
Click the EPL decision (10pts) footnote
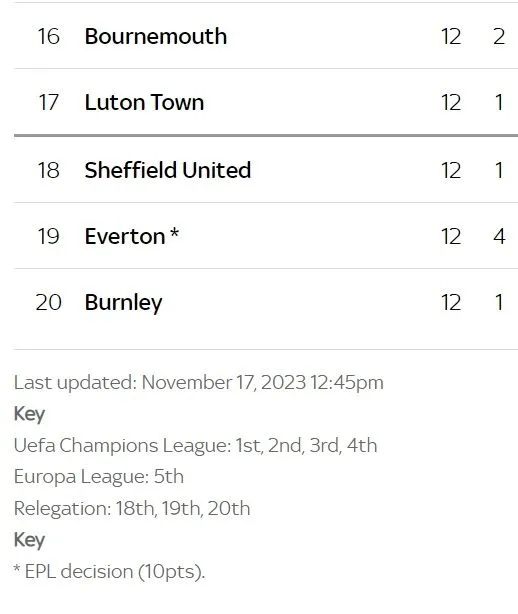(109, 572)
